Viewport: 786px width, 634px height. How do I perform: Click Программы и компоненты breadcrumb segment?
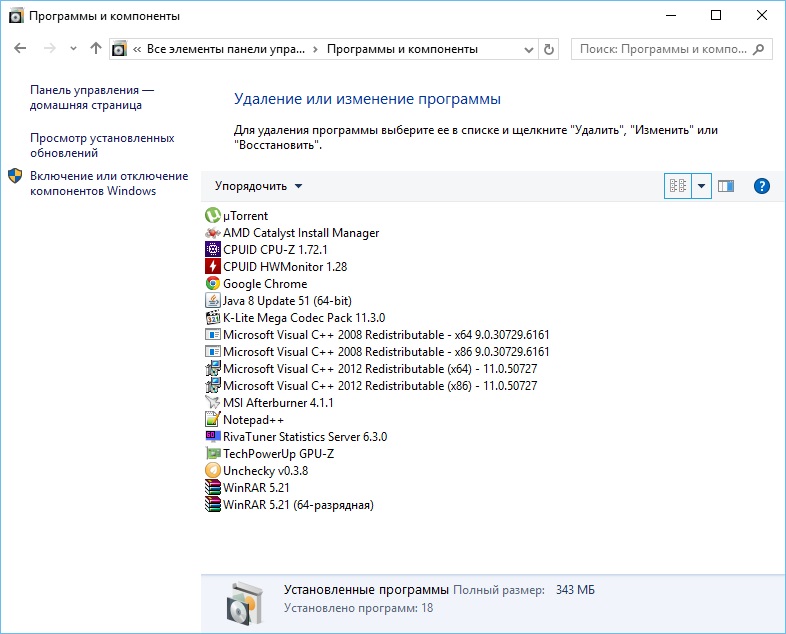402,49
